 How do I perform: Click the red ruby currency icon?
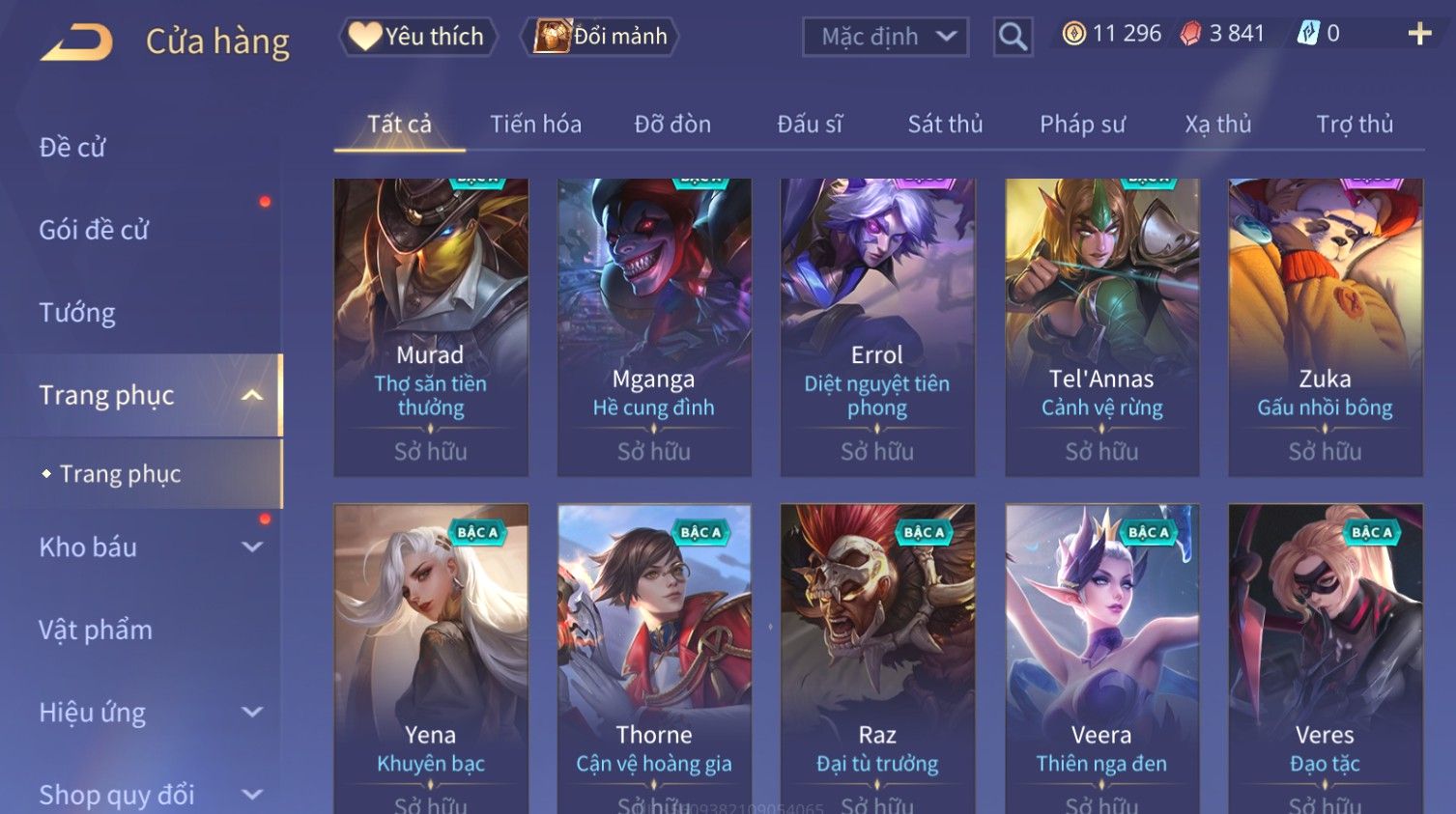[x=1190, y=34]
